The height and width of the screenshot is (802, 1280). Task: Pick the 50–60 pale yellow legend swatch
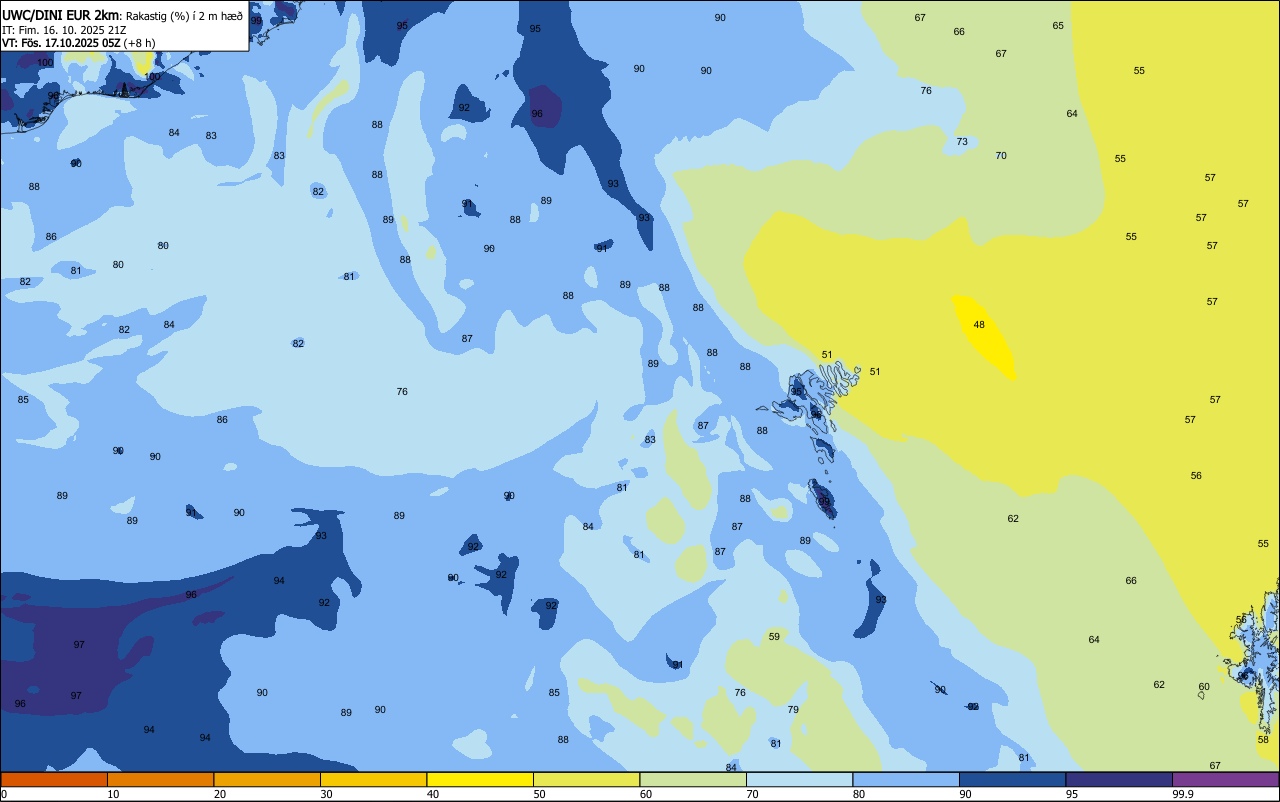[586, 779]
